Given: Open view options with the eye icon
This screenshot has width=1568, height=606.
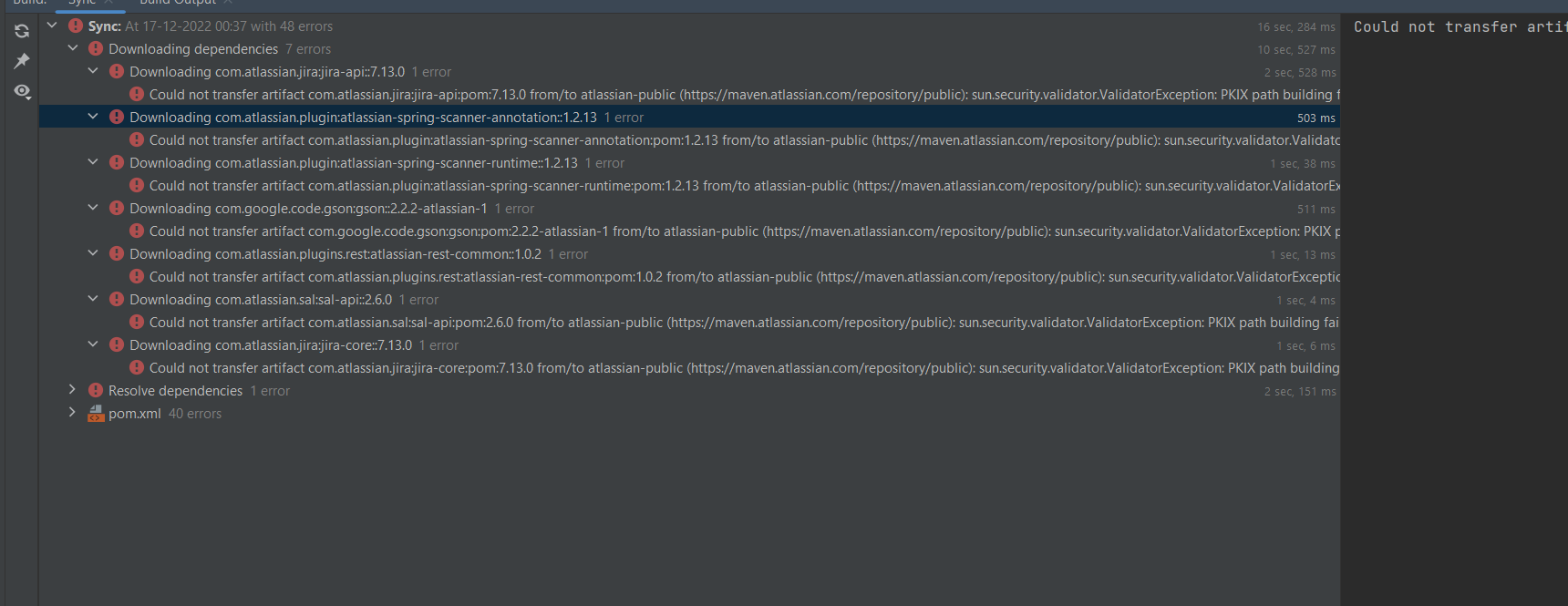Looking at the screenshot, I should click(x=22, y=91).
